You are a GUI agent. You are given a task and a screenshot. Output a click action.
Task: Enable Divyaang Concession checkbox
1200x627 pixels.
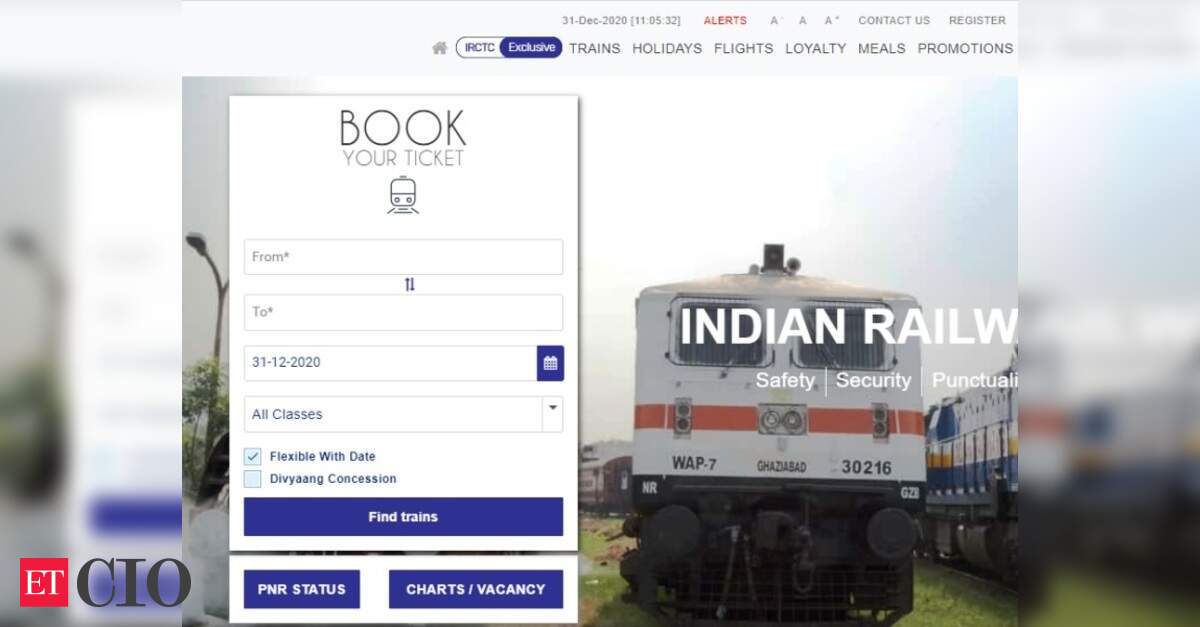[252, 479]
